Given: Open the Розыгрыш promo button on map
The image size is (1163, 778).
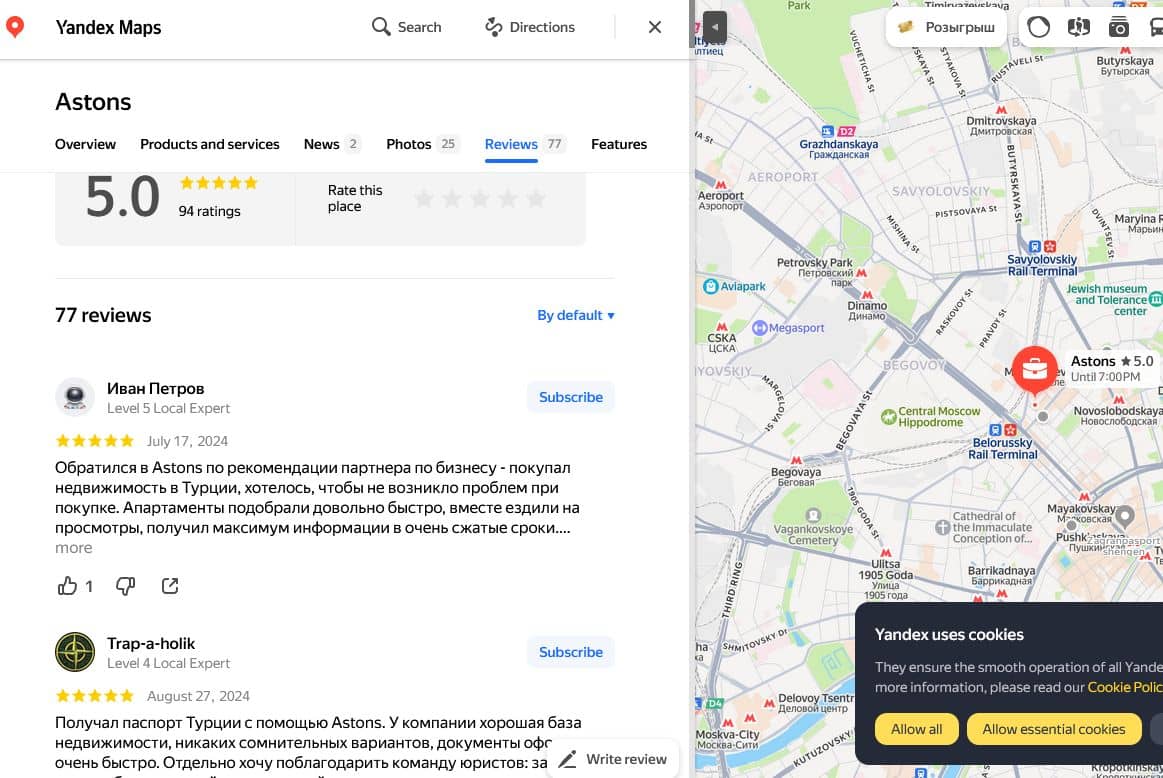Looking at the screenshot, I should point(946,27).
